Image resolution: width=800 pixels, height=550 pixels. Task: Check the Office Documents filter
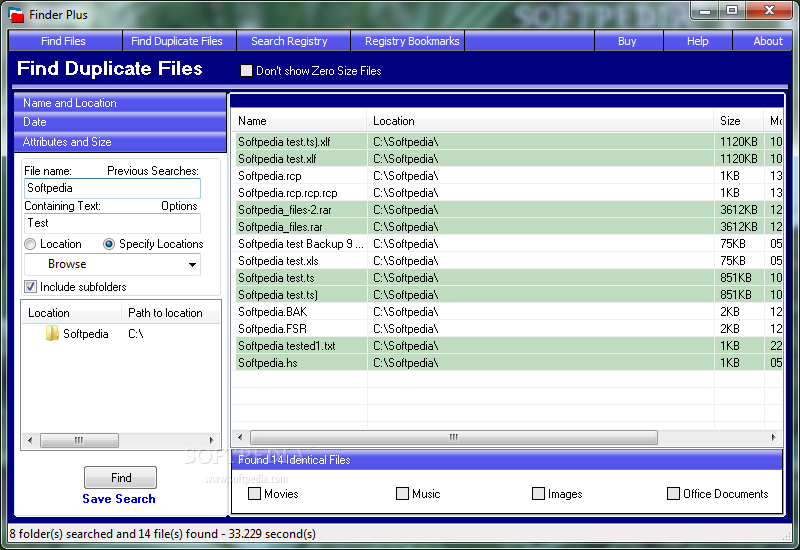point(673,493)
